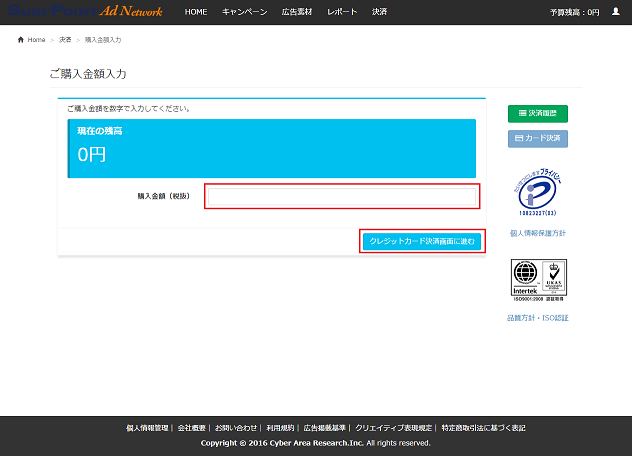Open お問い合わせ footer link

pos(236,428)
